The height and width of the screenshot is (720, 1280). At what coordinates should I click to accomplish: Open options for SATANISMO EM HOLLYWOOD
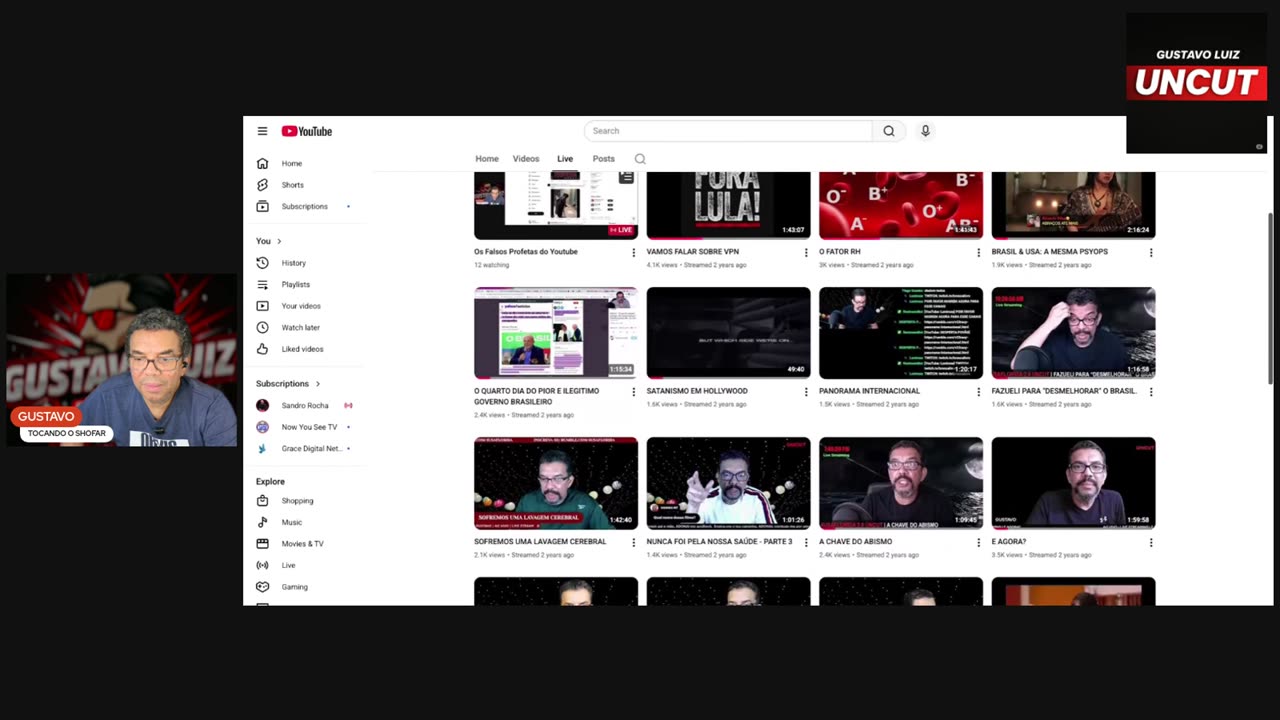tap(806, 392)
